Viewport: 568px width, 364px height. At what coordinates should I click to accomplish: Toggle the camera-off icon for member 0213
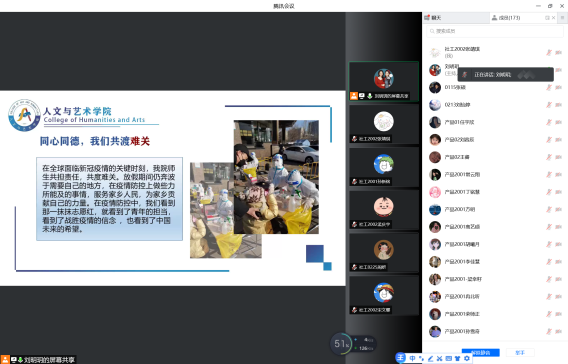point(559,105)
